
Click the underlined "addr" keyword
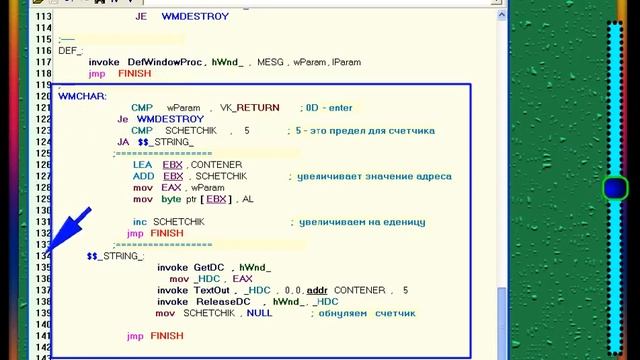(x=317, y=291)
